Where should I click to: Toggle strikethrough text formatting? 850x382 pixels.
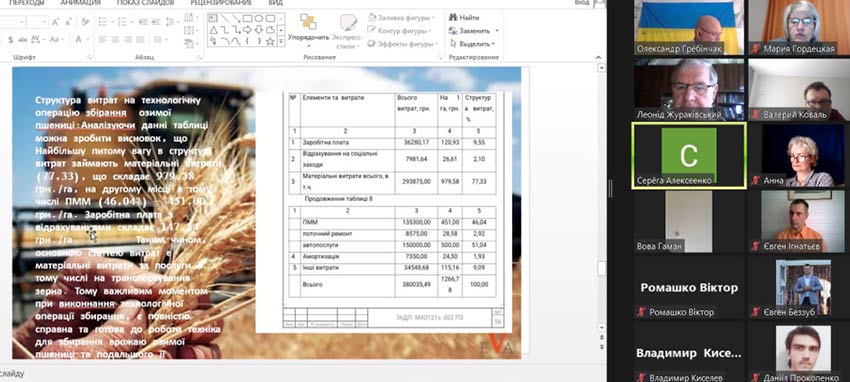23,40
